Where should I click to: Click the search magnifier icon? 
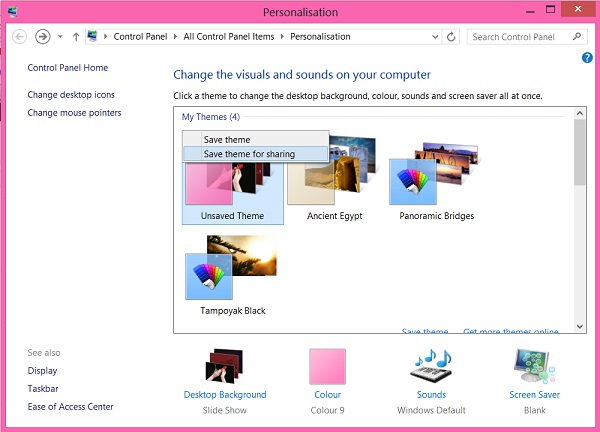coord(577,36)
